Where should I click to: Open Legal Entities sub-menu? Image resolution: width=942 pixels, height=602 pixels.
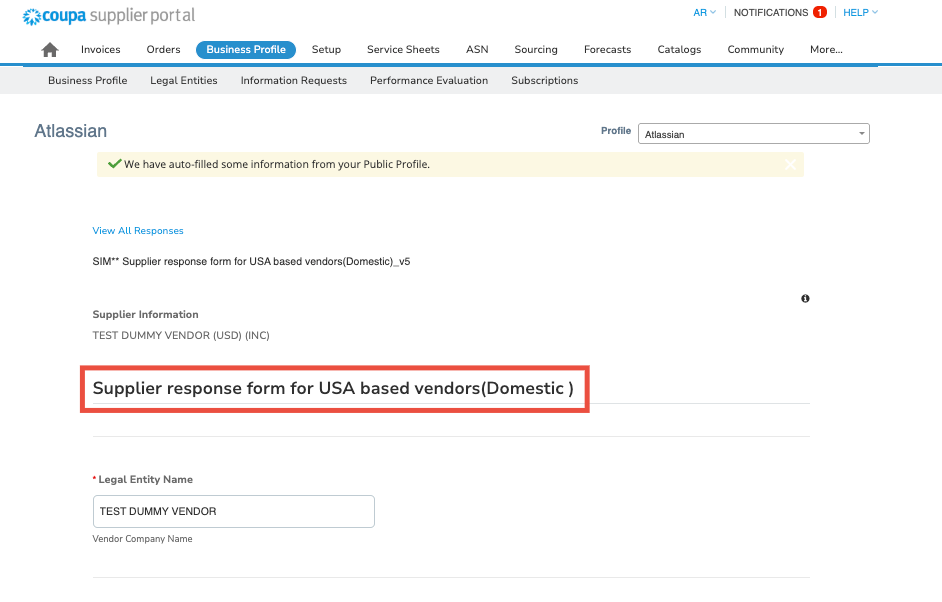click(x=184, y=81)
